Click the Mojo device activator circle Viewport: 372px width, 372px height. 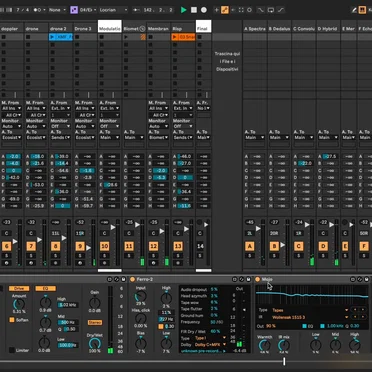point(258,279)
